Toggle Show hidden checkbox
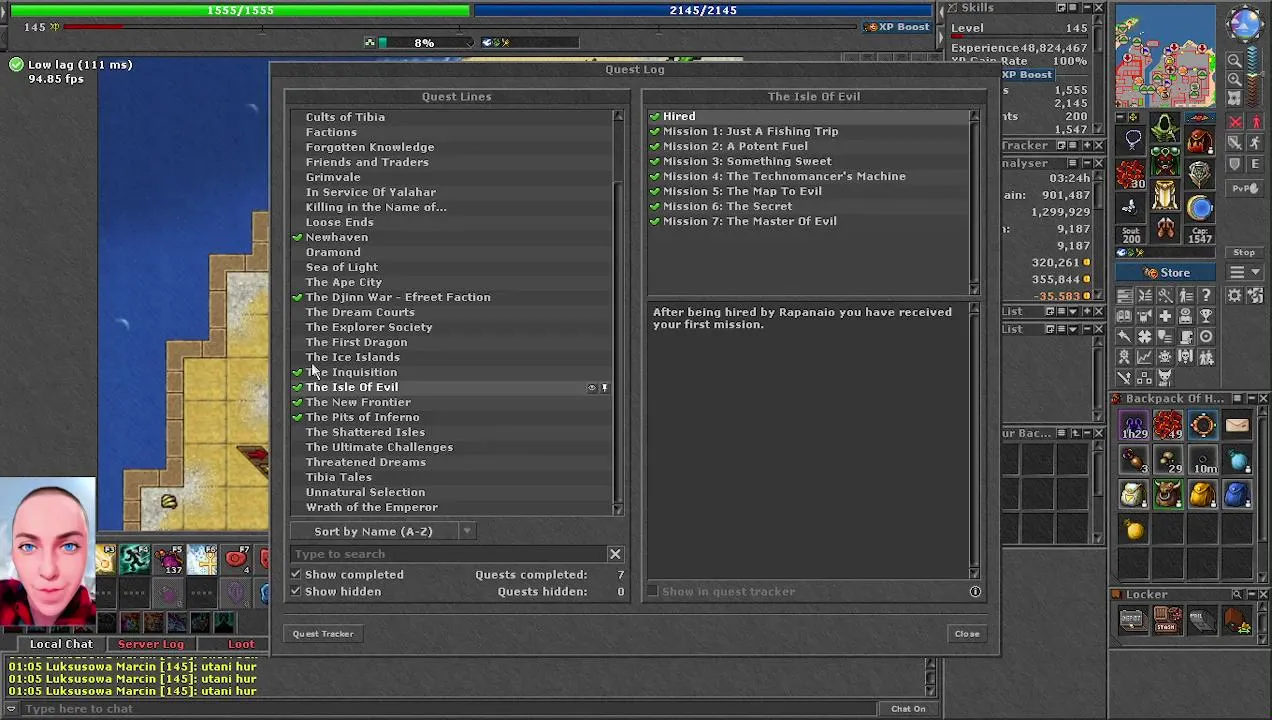Image resolution: width=1272 pixels, height=720 pixels. [x=296, y=592]
